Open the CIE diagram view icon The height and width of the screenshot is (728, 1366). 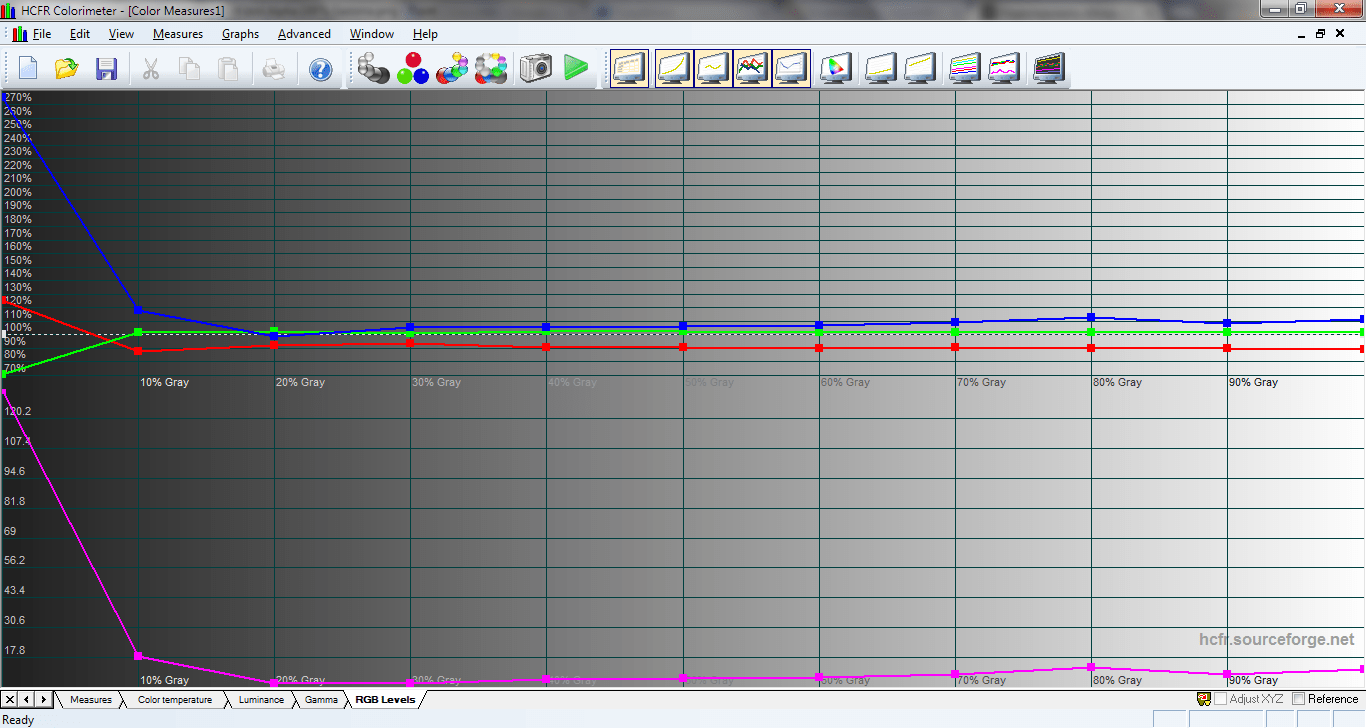pyautogui.click(x=834, y=69)
